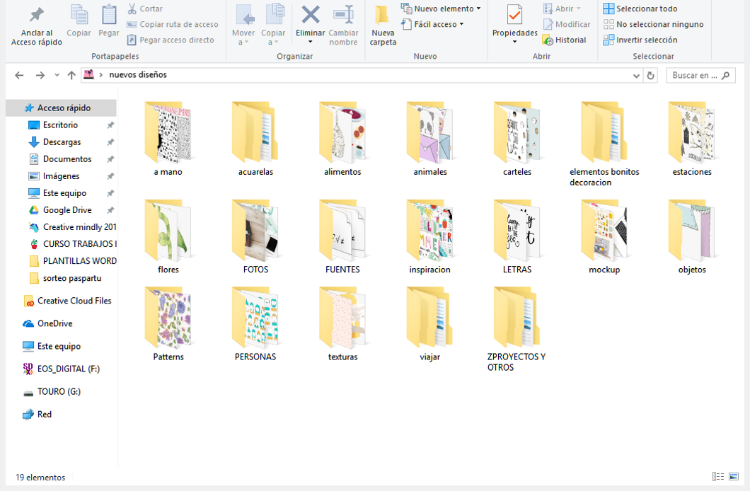Open the Nuevo elemento dropdown
The height and width of the screenshot is (491, 750).
tap(441, 9)
